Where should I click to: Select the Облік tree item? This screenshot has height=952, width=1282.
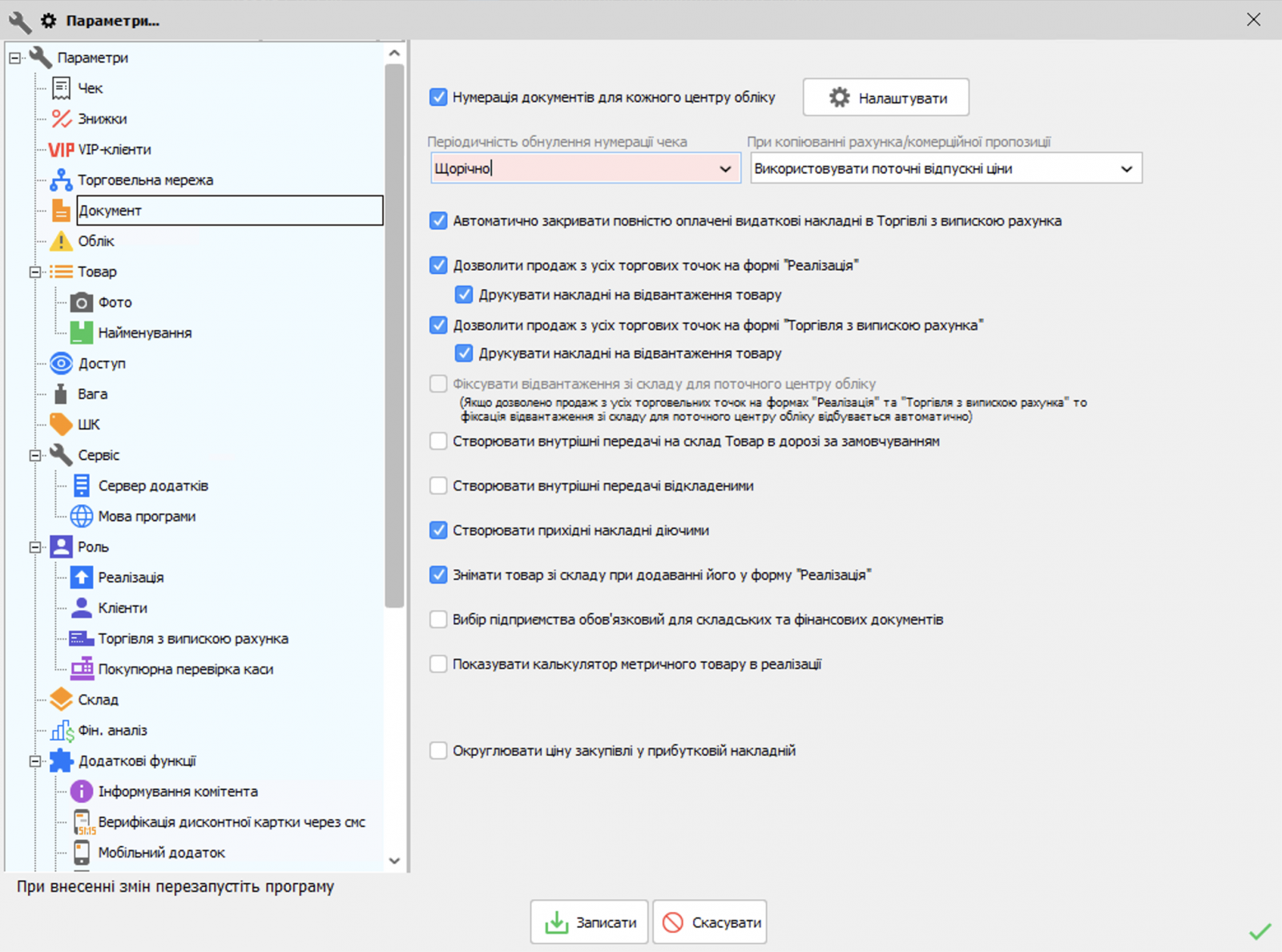tap(96, 241)
